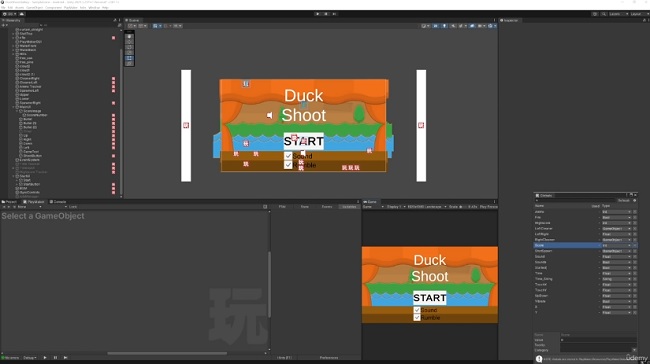This screenshot has height=364, width=650.
Task: Click the Play button in top toolbar
Action: click(318, 14)
